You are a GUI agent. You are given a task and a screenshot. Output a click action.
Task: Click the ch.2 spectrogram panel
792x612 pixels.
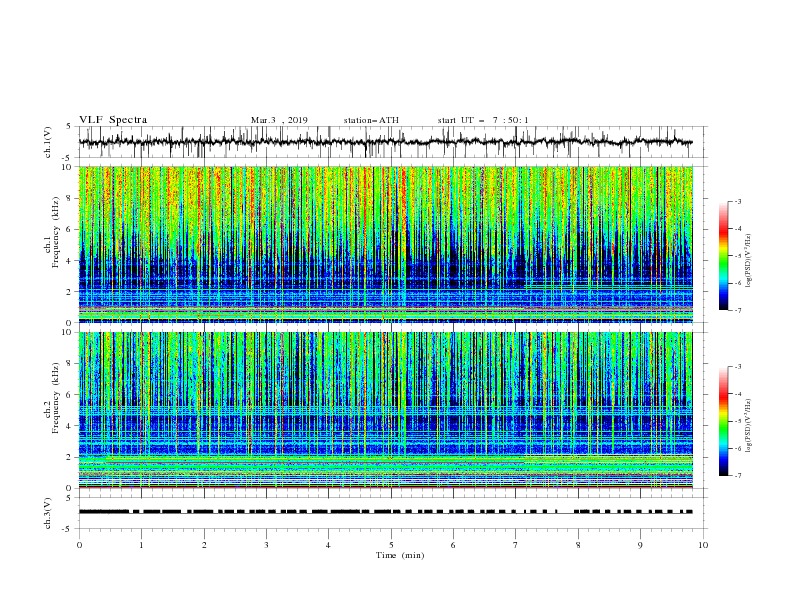386,410
